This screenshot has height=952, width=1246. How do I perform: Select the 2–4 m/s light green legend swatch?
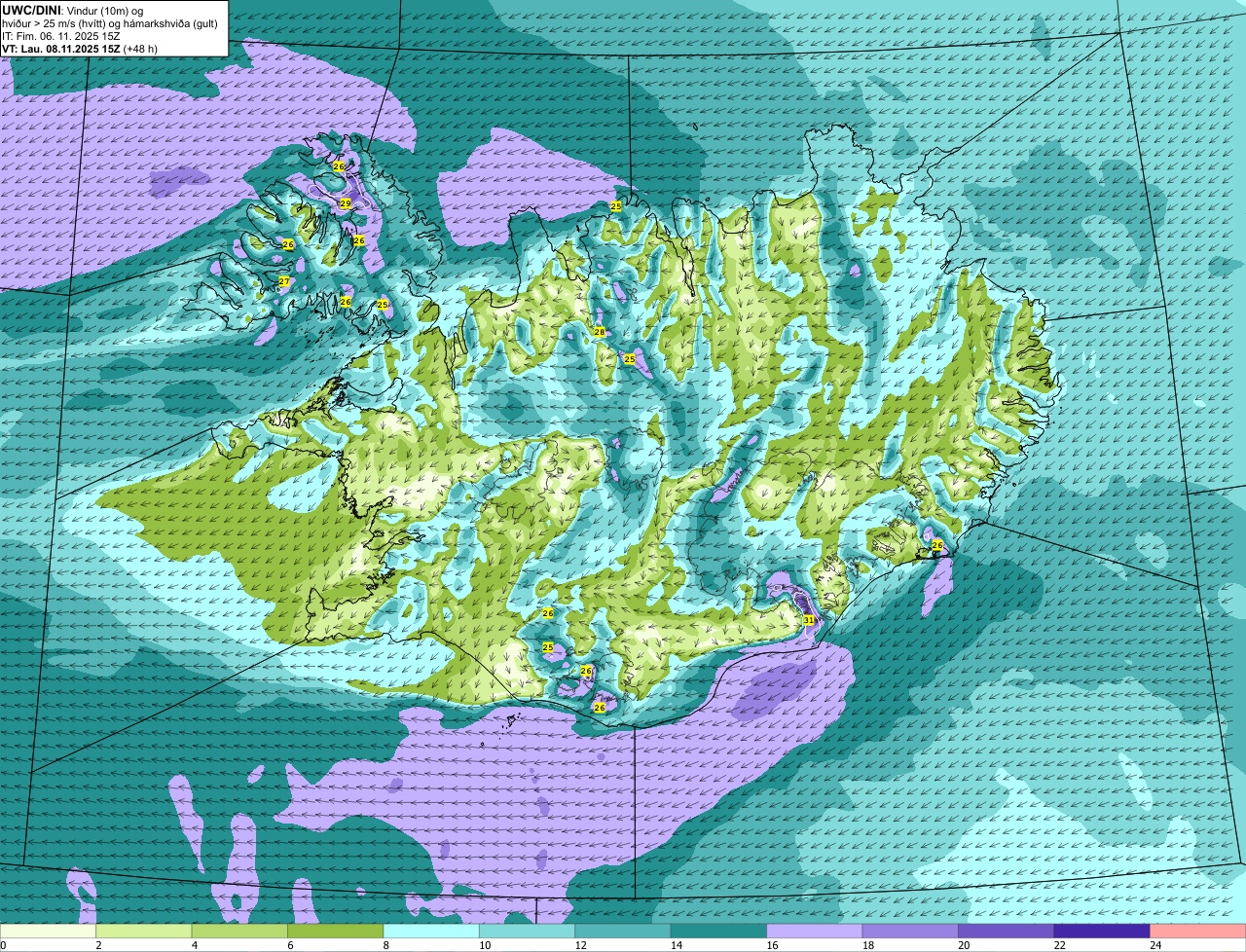click(145, 932)
